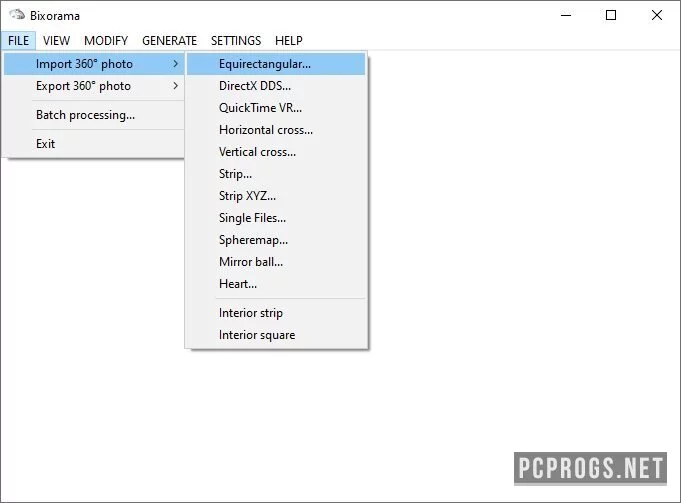Image resolution: width=681 pixels, height=503 pixels.
Task: Choose Batch processing... from File menu
Action: [x=94, y=115]
